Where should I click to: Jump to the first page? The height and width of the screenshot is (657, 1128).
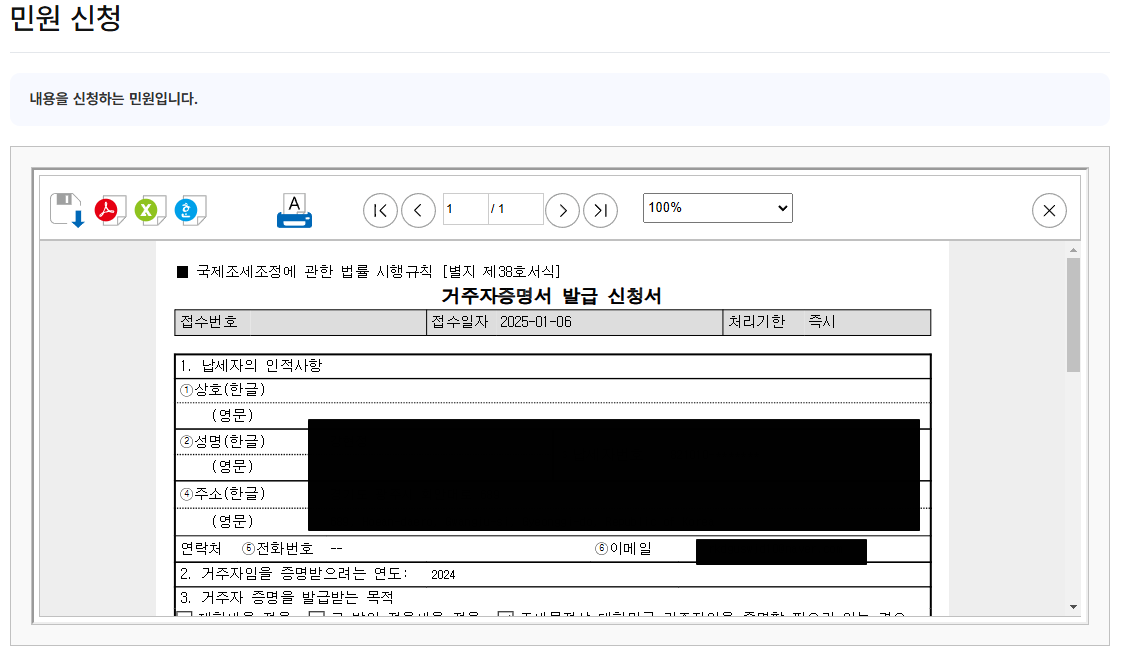click(380, 210)
